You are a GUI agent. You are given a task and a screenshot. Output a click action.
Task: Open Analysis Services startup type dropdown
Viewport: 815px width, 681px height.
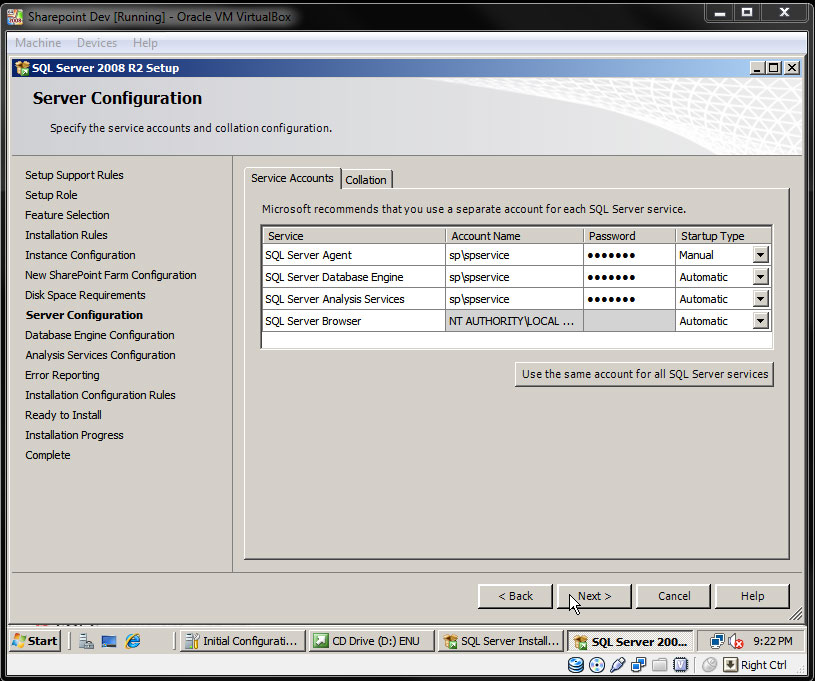[760, 298]
